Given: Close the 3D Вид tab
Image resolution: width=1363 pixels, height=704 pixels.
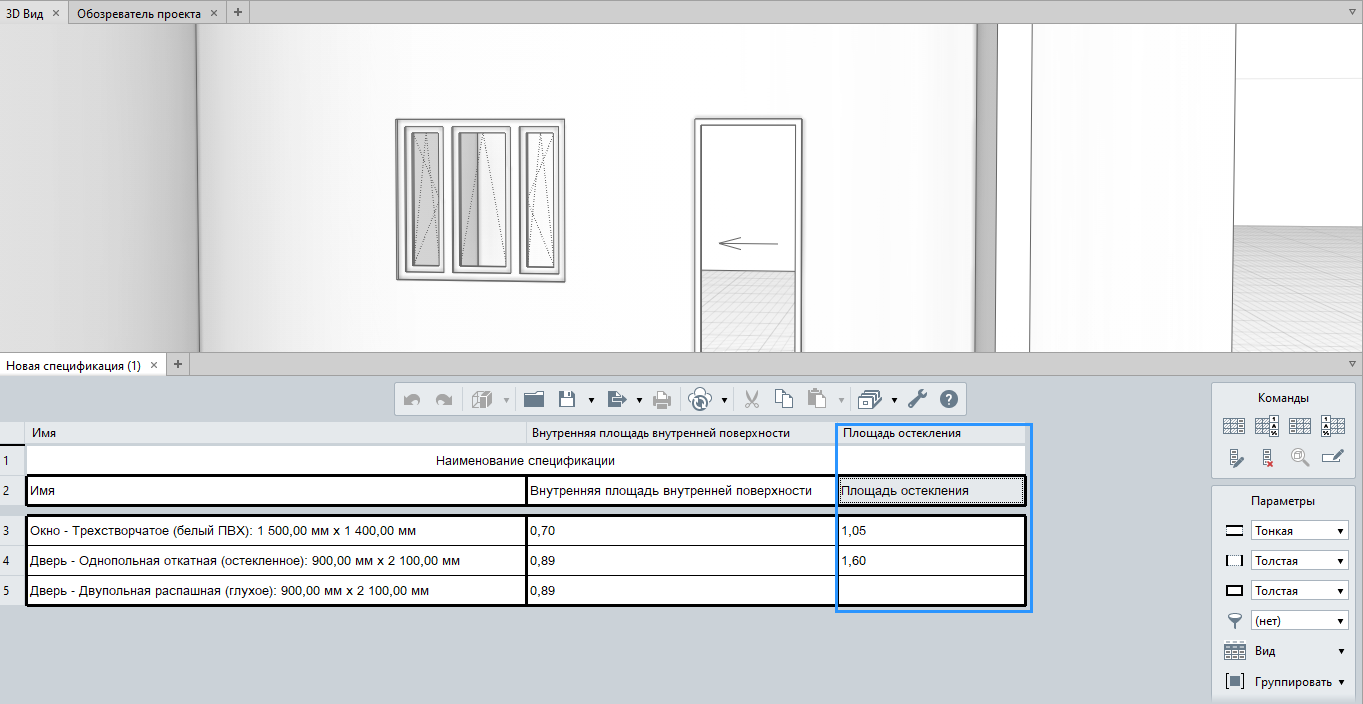Looking at the screenshot, I should click(x=55, y=14).
